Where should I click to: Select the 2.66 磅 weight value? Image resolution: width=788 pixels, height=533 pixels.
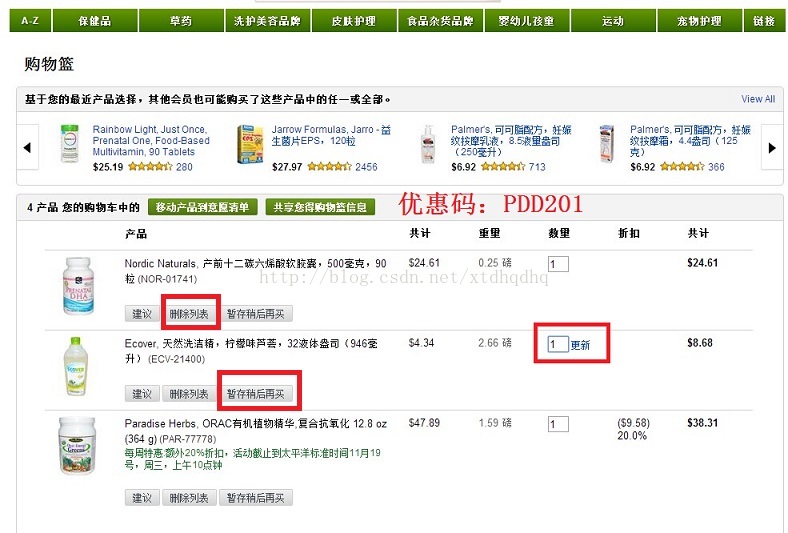[495, 343]
